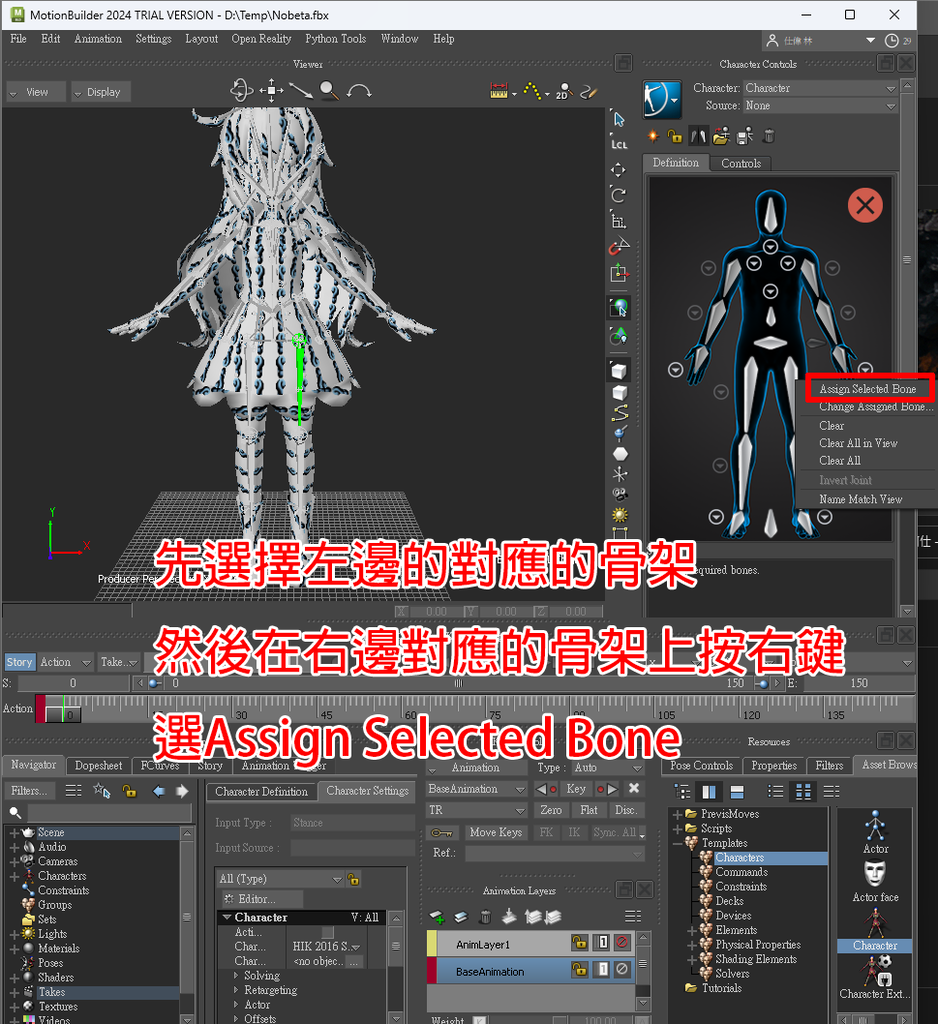Switch to the Controls tab
938x1024 pixels.
[x=741, y=163]
